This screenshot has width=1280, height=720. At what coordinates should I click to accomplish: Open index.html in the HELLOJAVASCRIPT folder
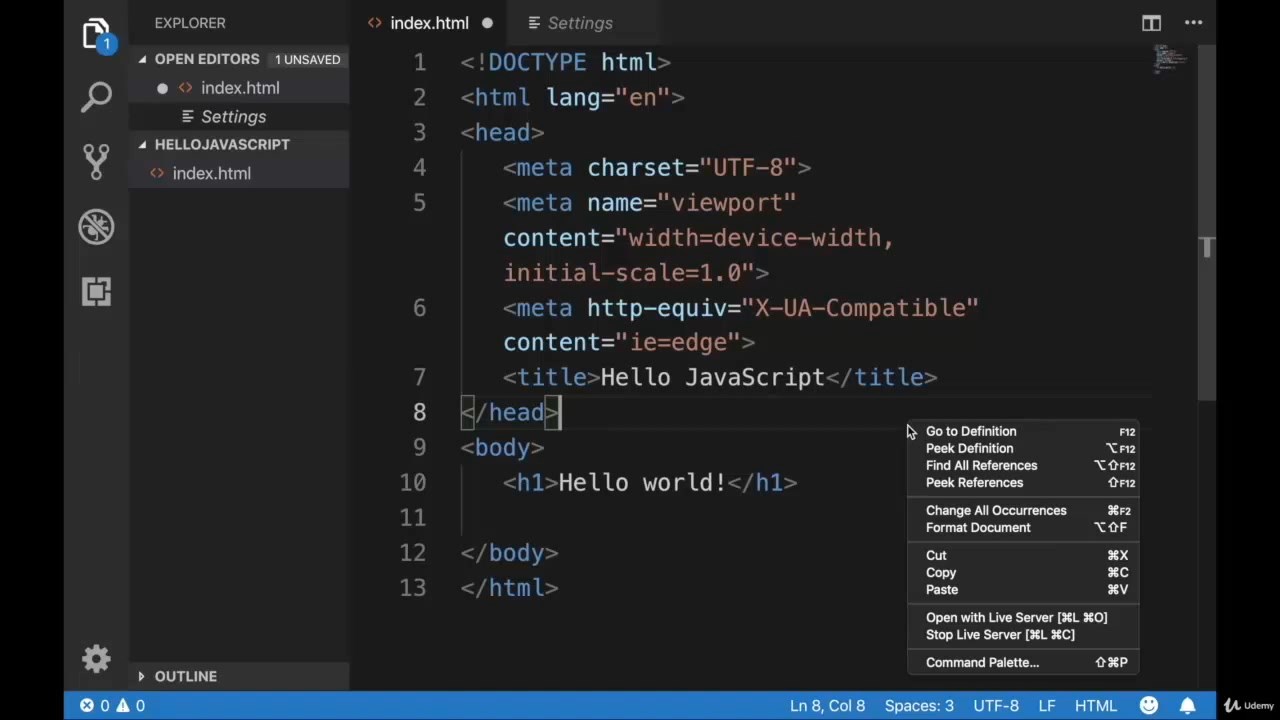tap(211, 173)
